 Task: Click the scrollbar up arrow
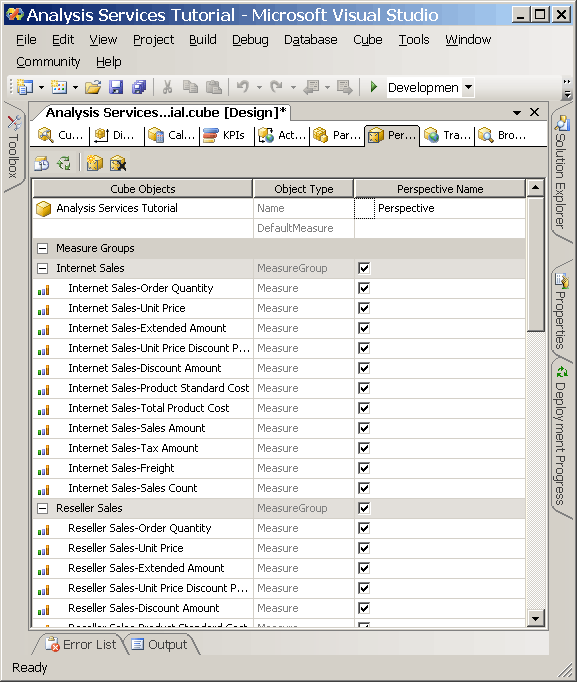pyautogui.click(x=535, y=188)
